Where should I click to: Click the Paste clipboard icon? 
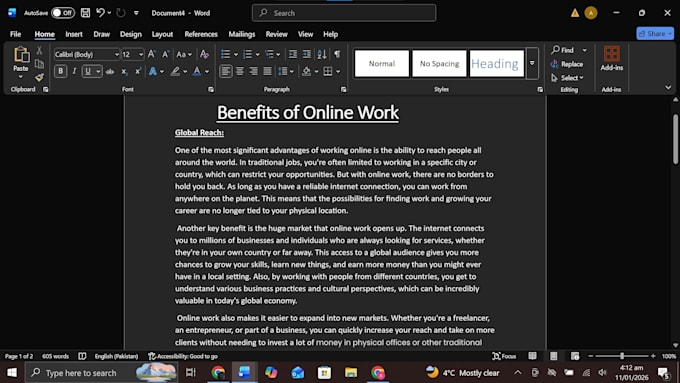(21, 55)
